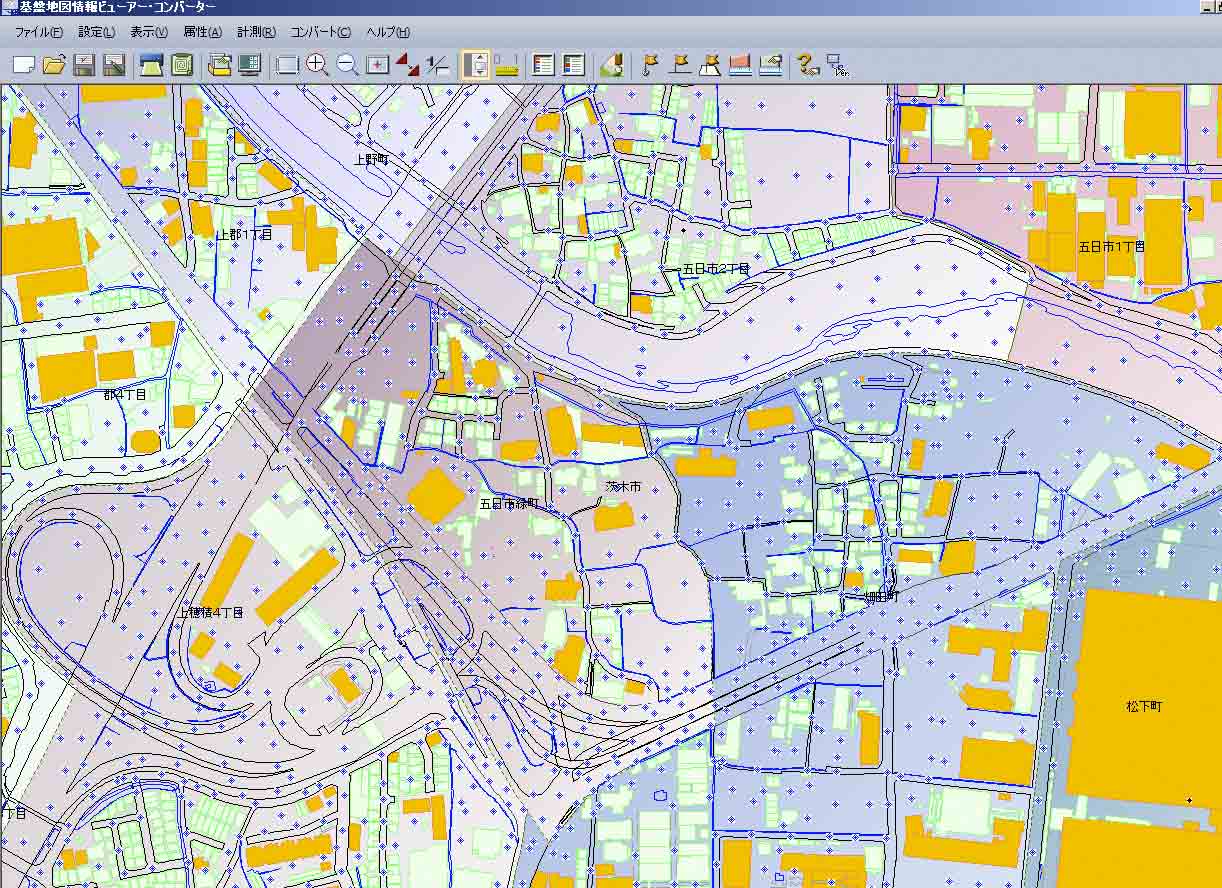Open the ファイル(F) menu
The width and height of the screenshot is (1222, 888).
point(38,32)
